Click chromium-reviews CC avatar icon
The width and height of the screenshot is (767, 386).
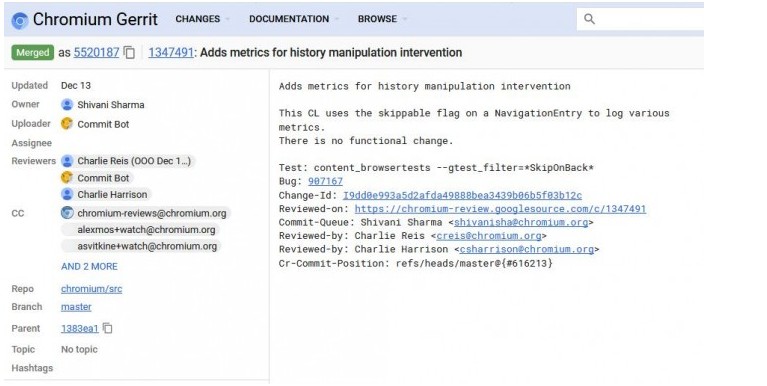coord(67,213)
